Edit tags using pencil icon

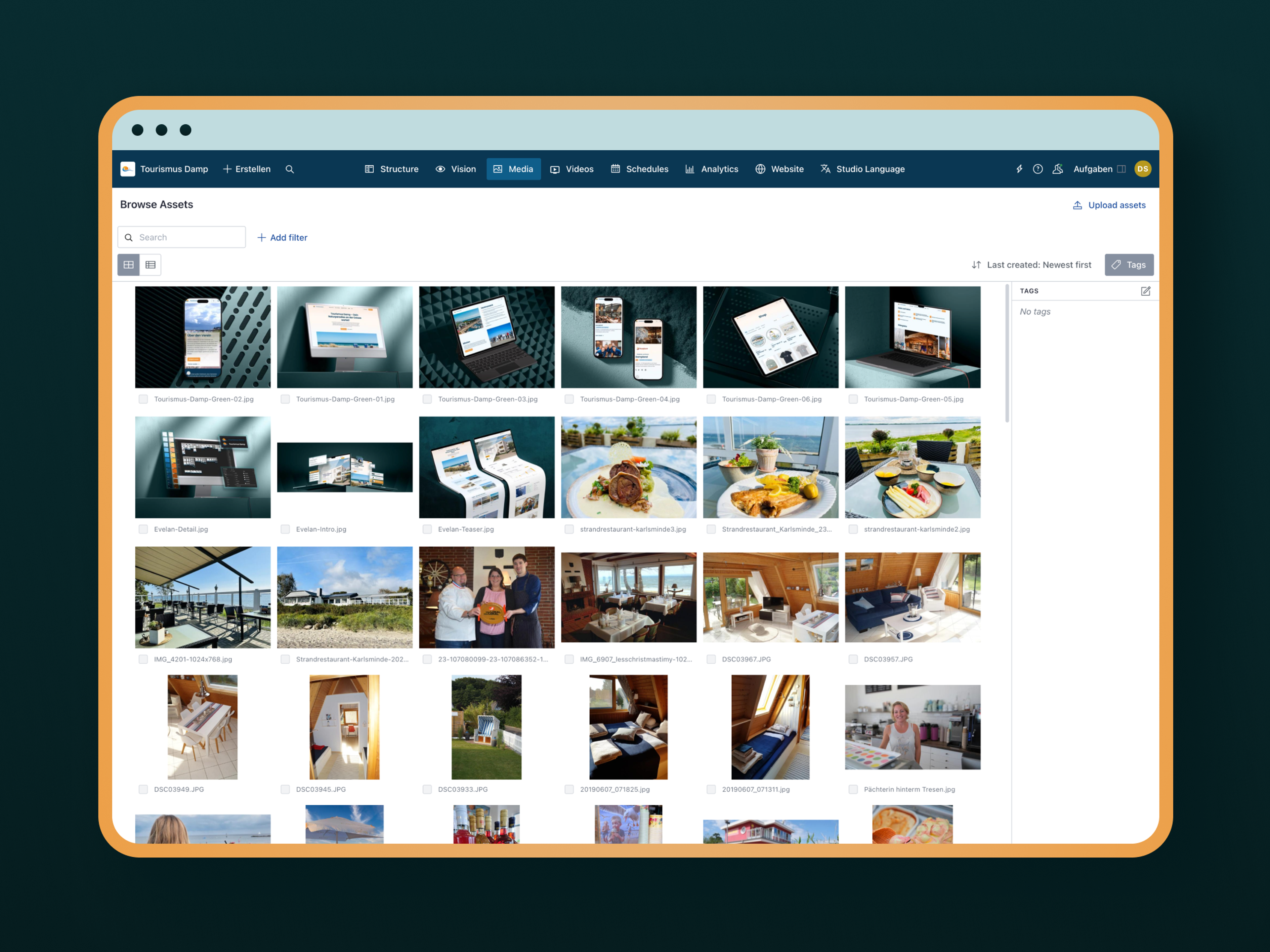coord(1145,291)
